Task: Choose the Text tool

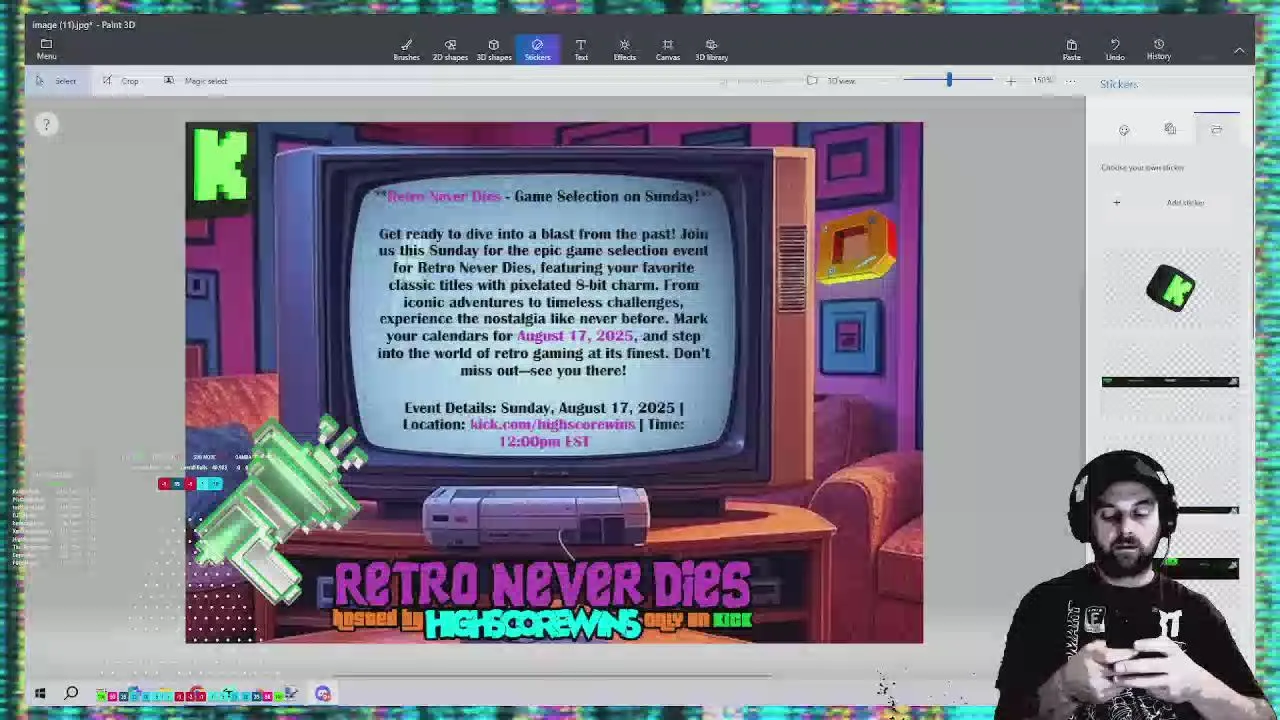Action: tap(581, 49)
